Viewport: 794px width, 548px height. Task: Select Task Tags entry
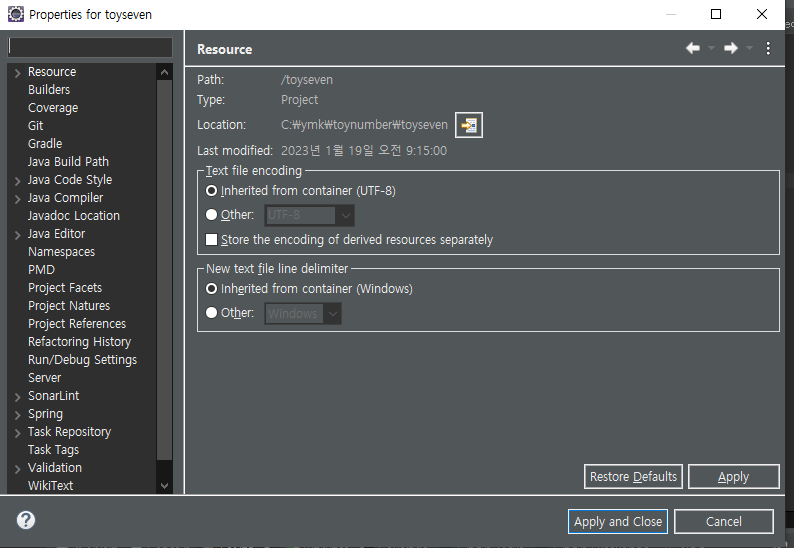point(53,450)
